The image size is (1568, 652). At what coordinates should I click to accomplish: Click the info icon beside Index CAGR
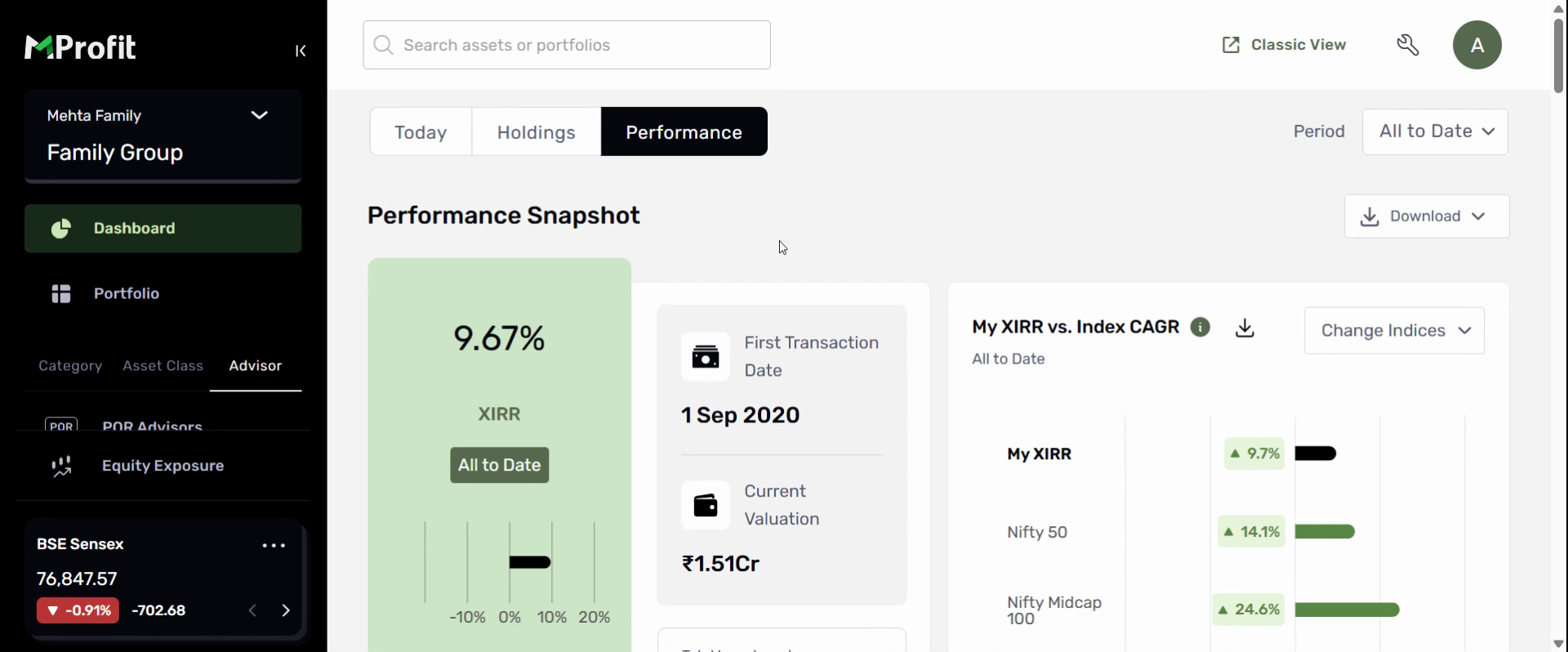tap(1200, 328)
